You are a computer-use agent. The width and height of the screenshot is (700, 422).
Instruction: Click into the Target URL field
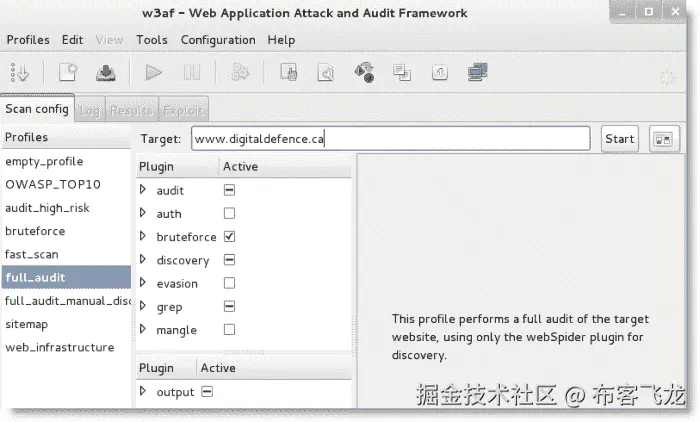391,139
